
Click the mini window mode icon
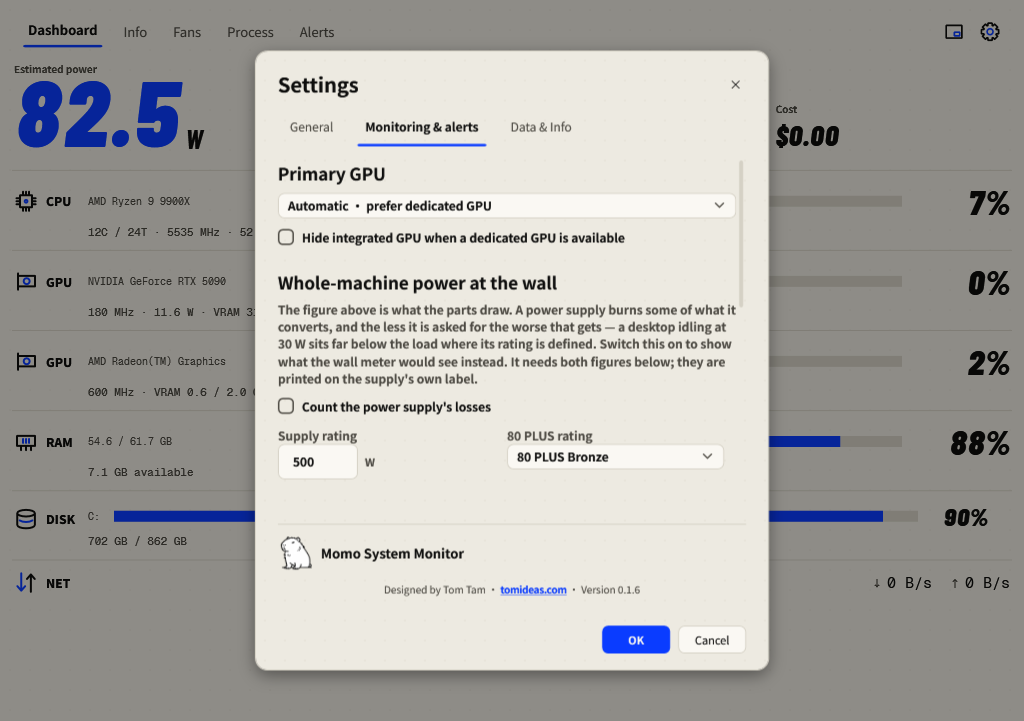[953, 31]
